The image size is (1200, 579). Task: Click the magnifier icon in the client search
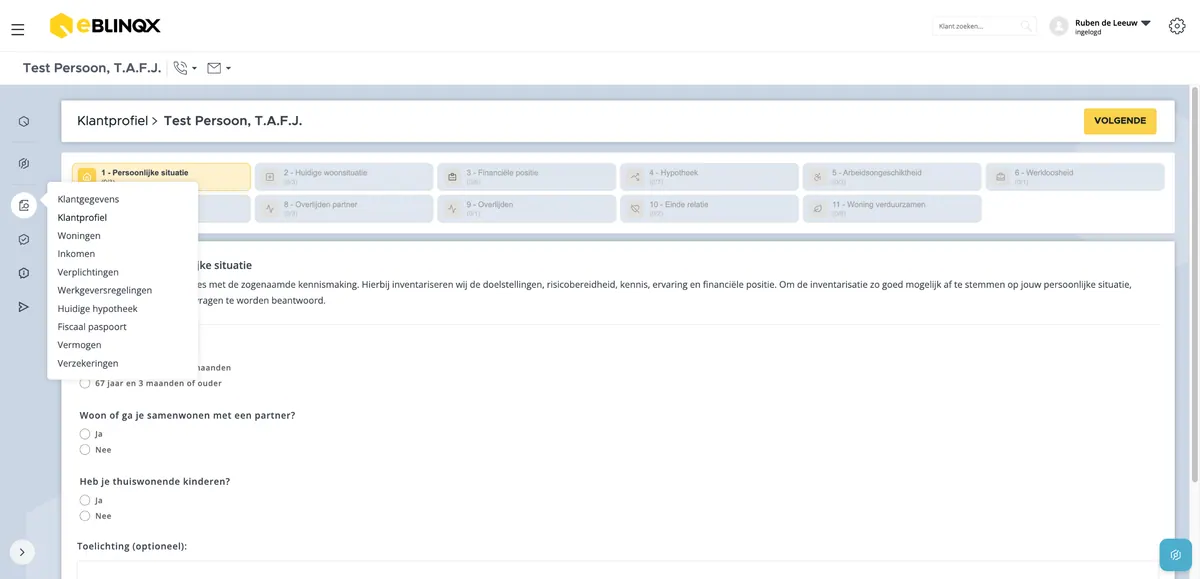pyautogui.click(x=1026, y=26)
